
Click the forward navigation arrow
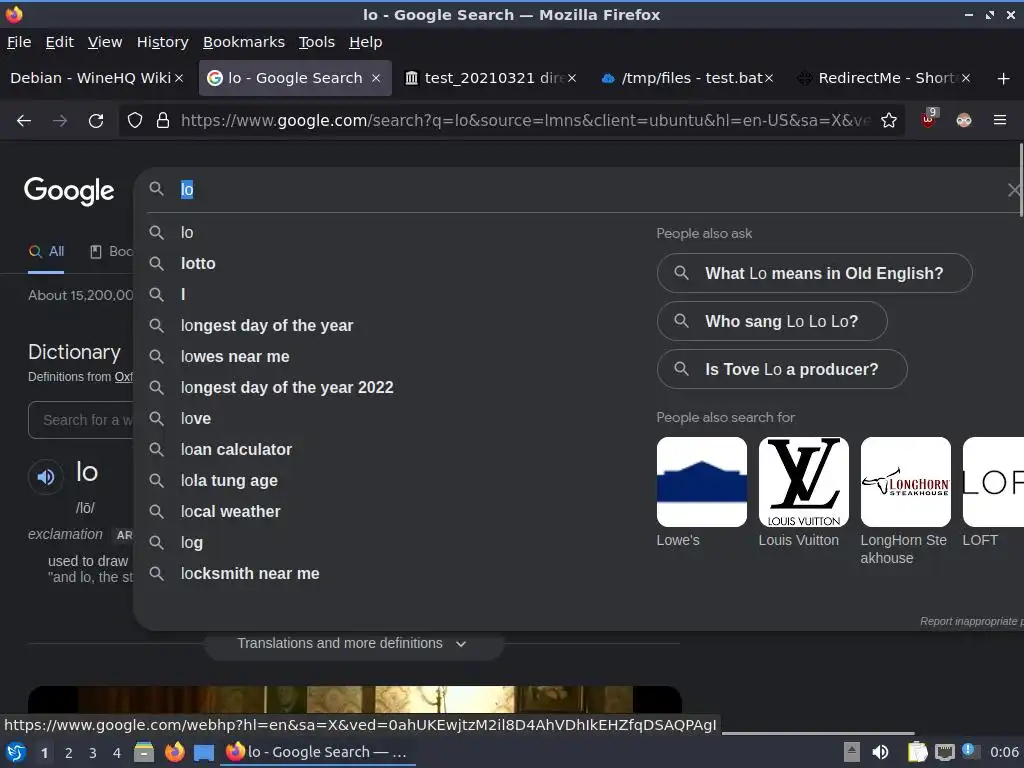60,121
